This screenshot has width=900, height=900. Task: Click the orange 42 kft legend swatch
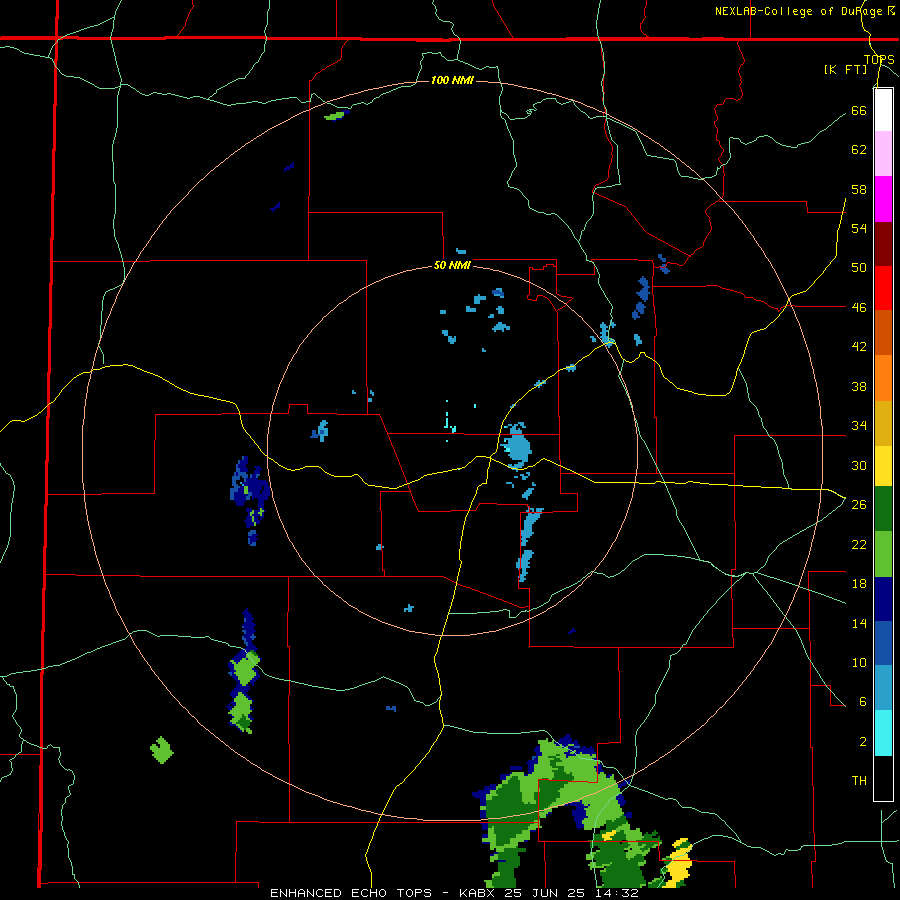click(x=883, y=378)
